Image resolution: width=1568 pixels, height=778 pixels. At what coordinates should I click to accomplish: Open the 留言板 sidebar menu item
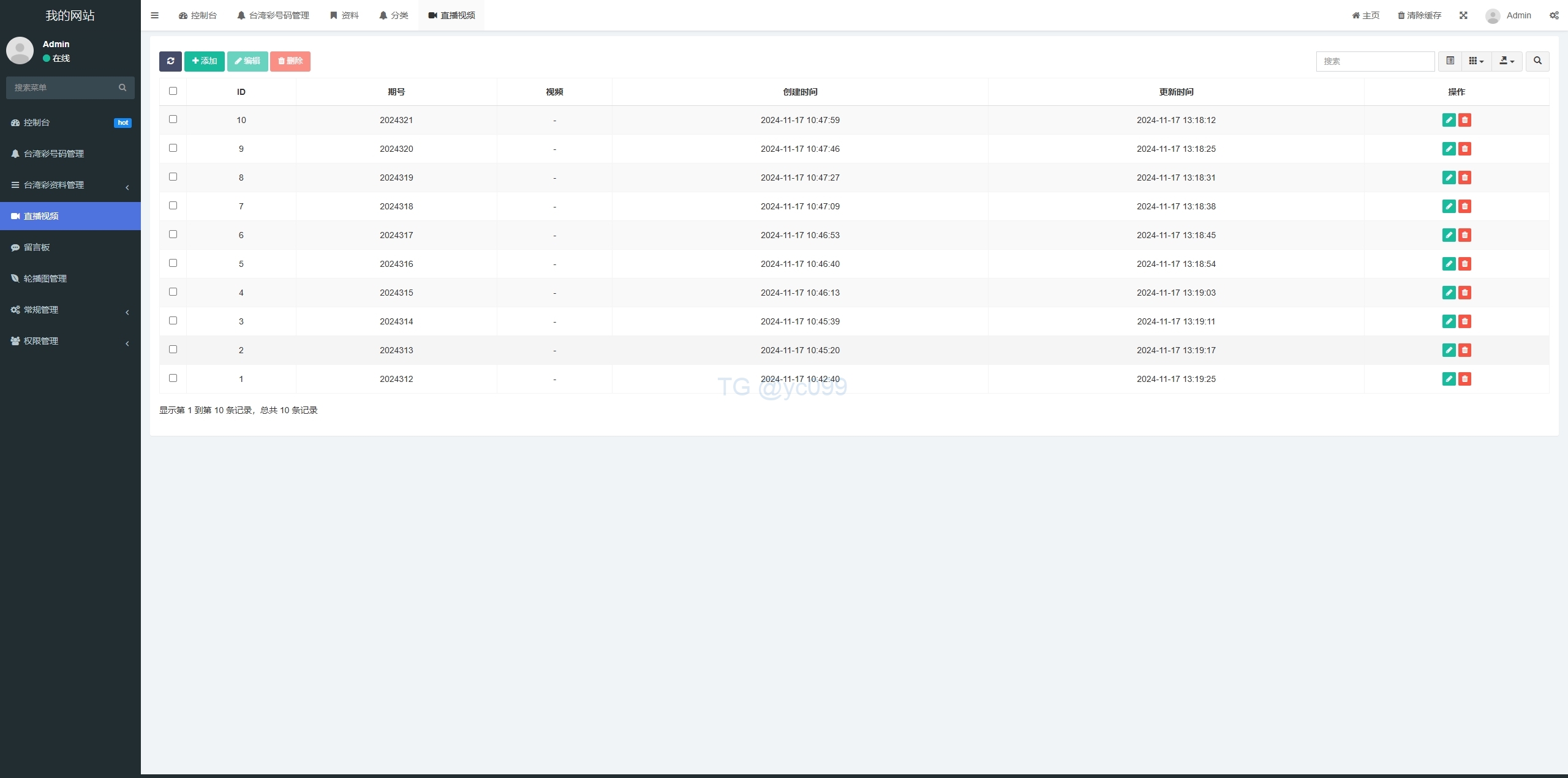[37, 247]
